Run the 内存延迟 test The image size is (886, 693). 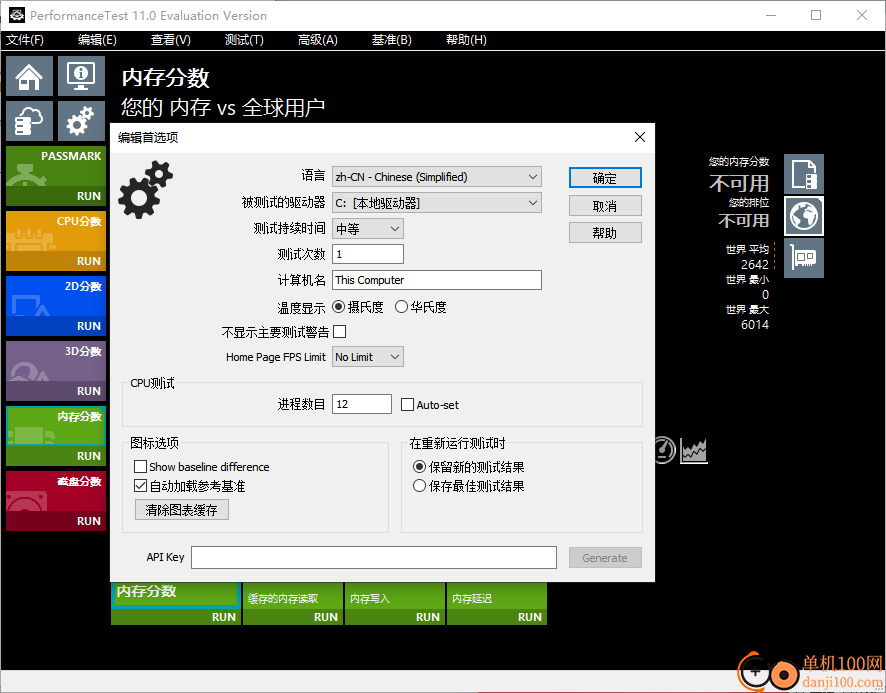point(497,604)
